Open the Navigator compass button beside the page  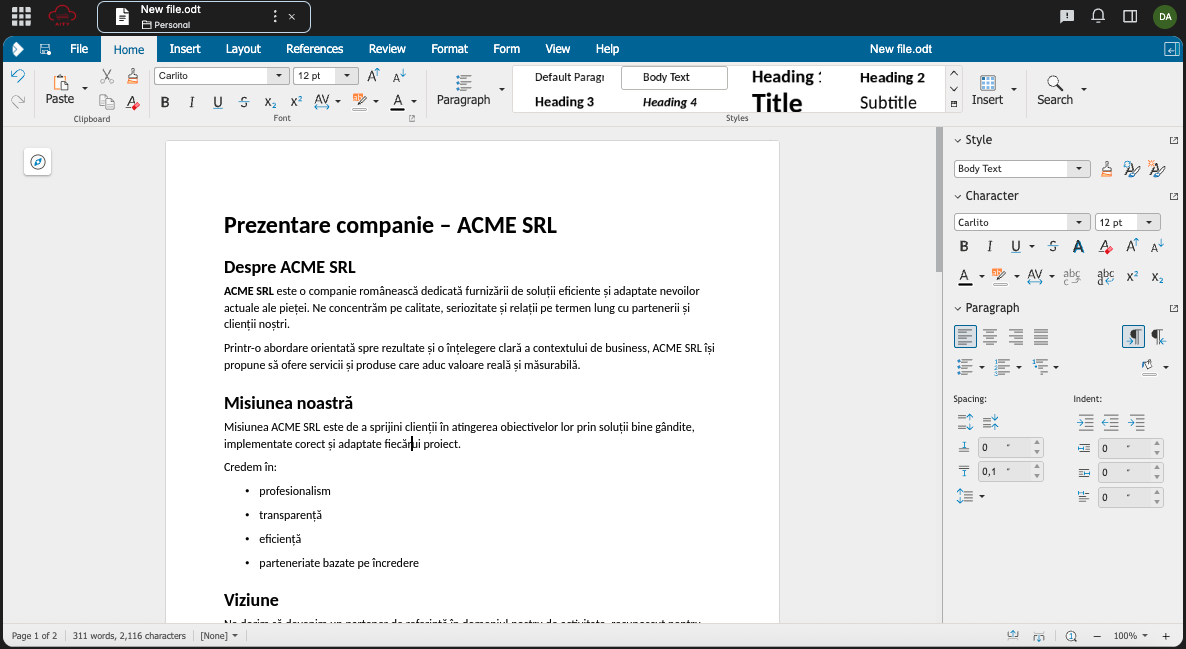(38, 162)
